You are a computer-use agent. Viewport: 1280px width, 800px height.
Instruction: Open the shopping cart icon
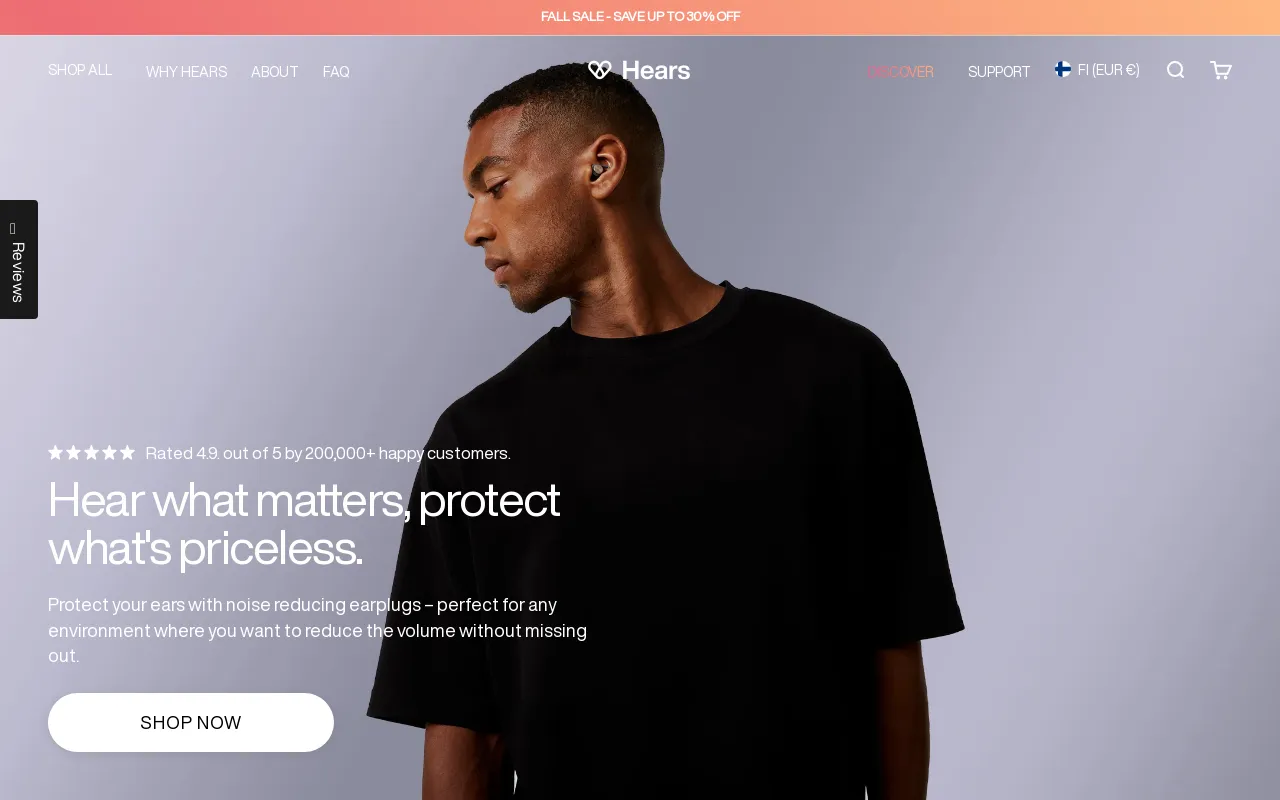click(1221, 70)
